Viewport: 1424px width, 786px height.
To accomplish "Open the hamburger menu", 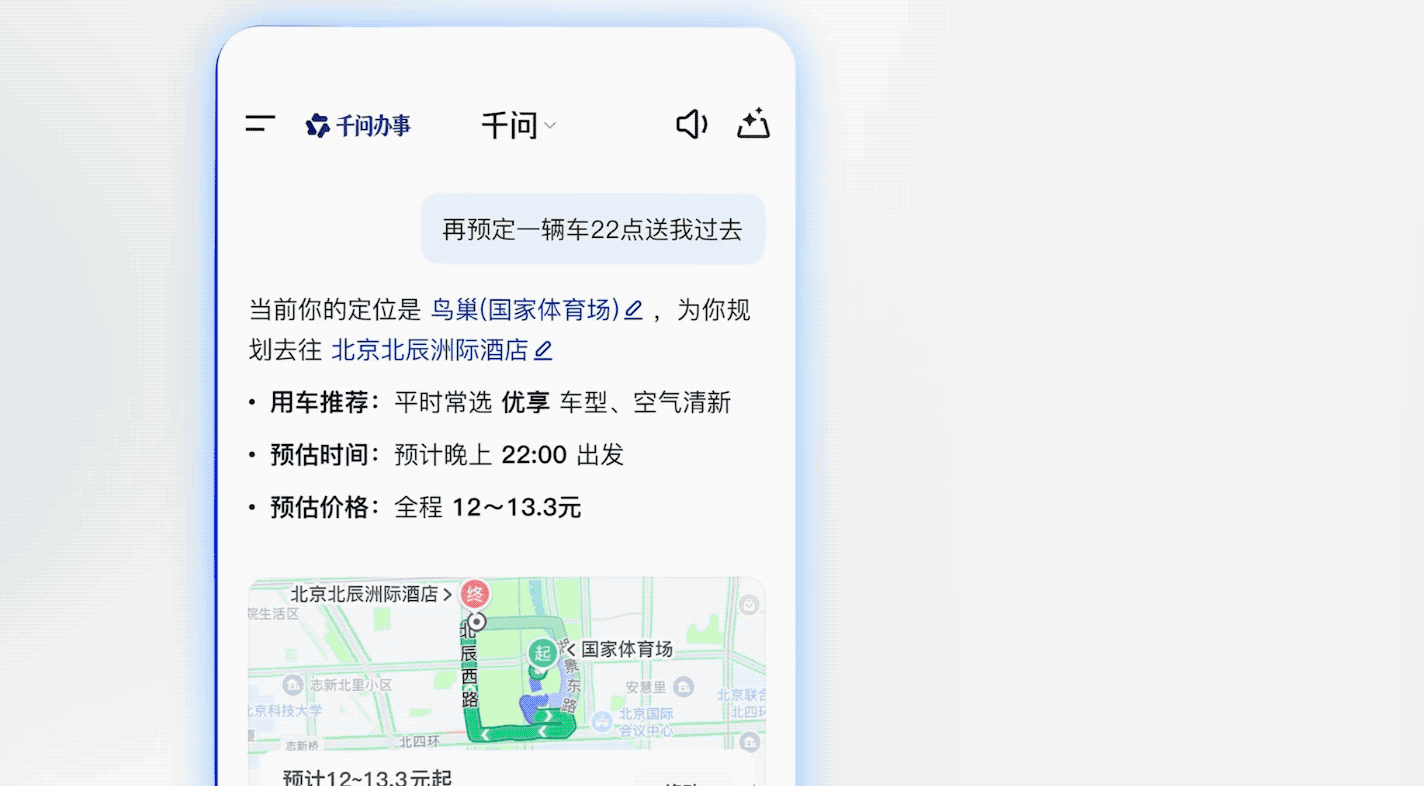I will point(259,124).
